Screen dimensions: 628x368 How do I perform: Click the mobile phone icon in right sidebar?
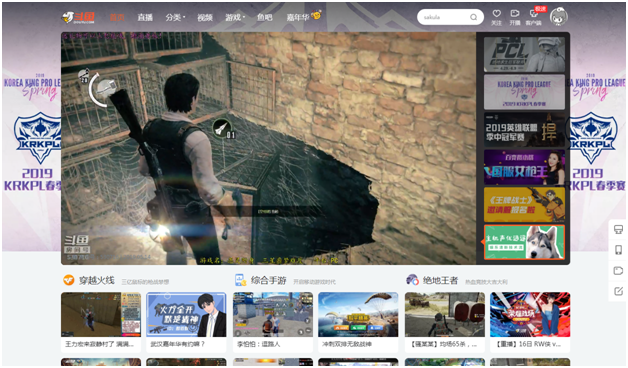[618, 250]
